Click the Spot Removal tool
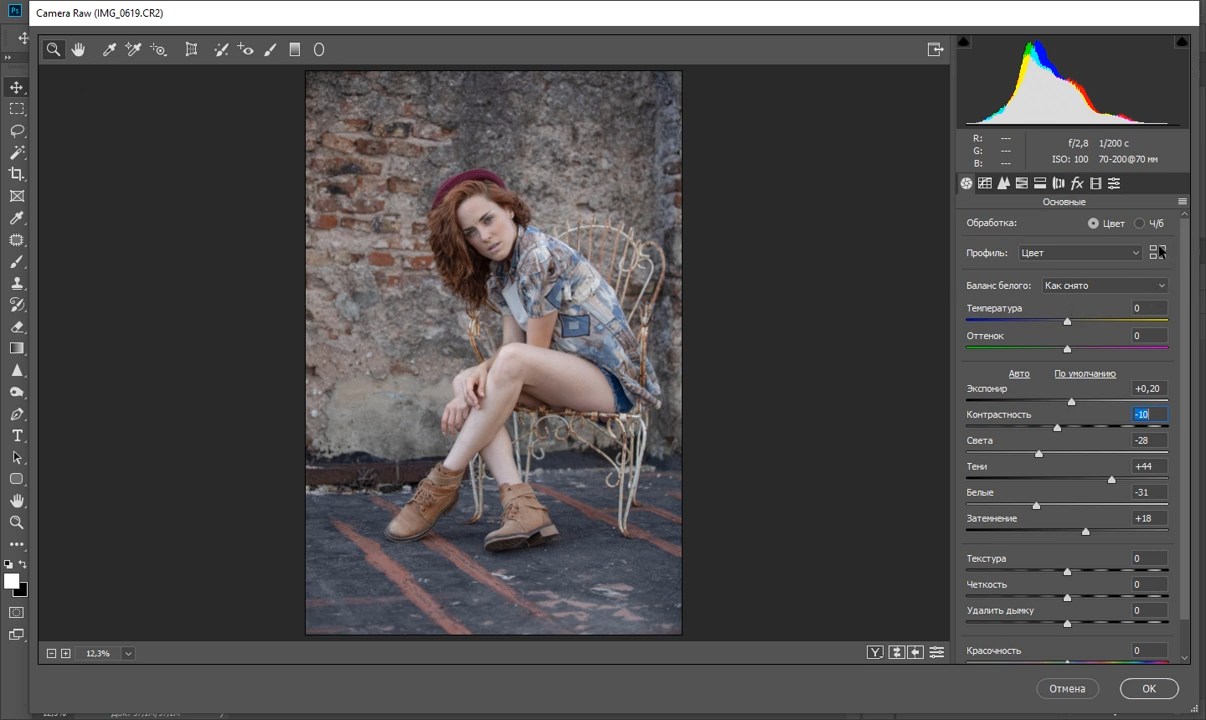Image resolution: width=1206 pixels, height=720 pixels. tap(221, 49)
